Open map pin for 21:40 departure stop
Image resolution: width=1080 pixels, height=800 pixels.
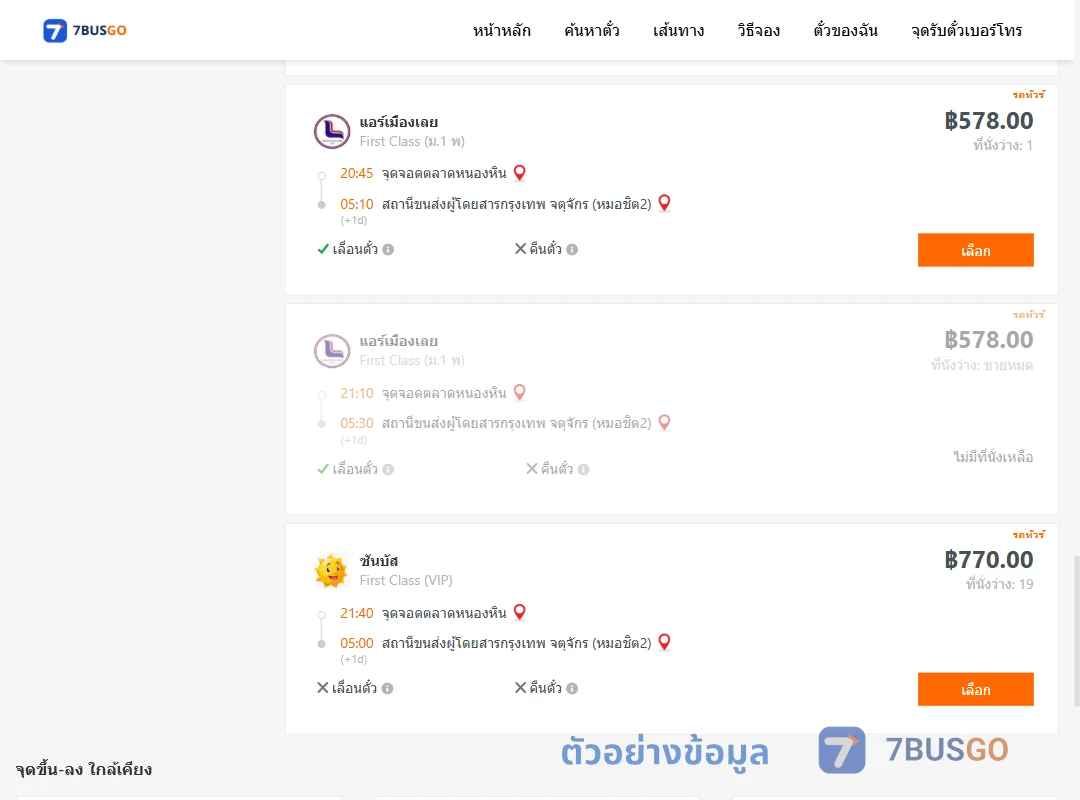click(x=520, y=612)
